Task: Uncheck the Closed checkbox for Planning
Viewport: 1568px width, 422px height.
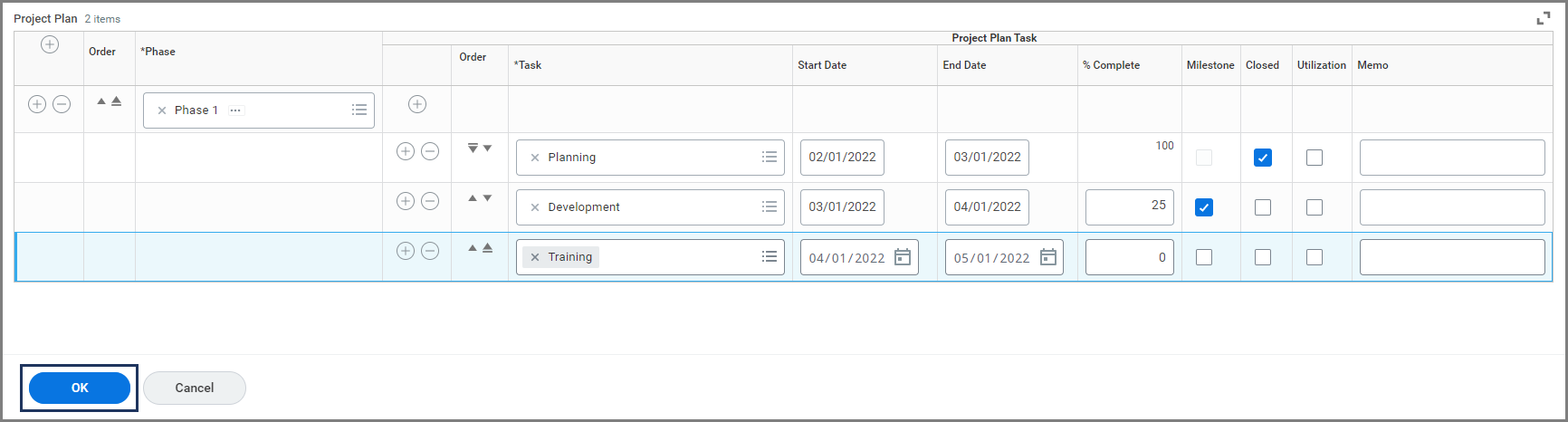Action: (x=1262, y=158)
